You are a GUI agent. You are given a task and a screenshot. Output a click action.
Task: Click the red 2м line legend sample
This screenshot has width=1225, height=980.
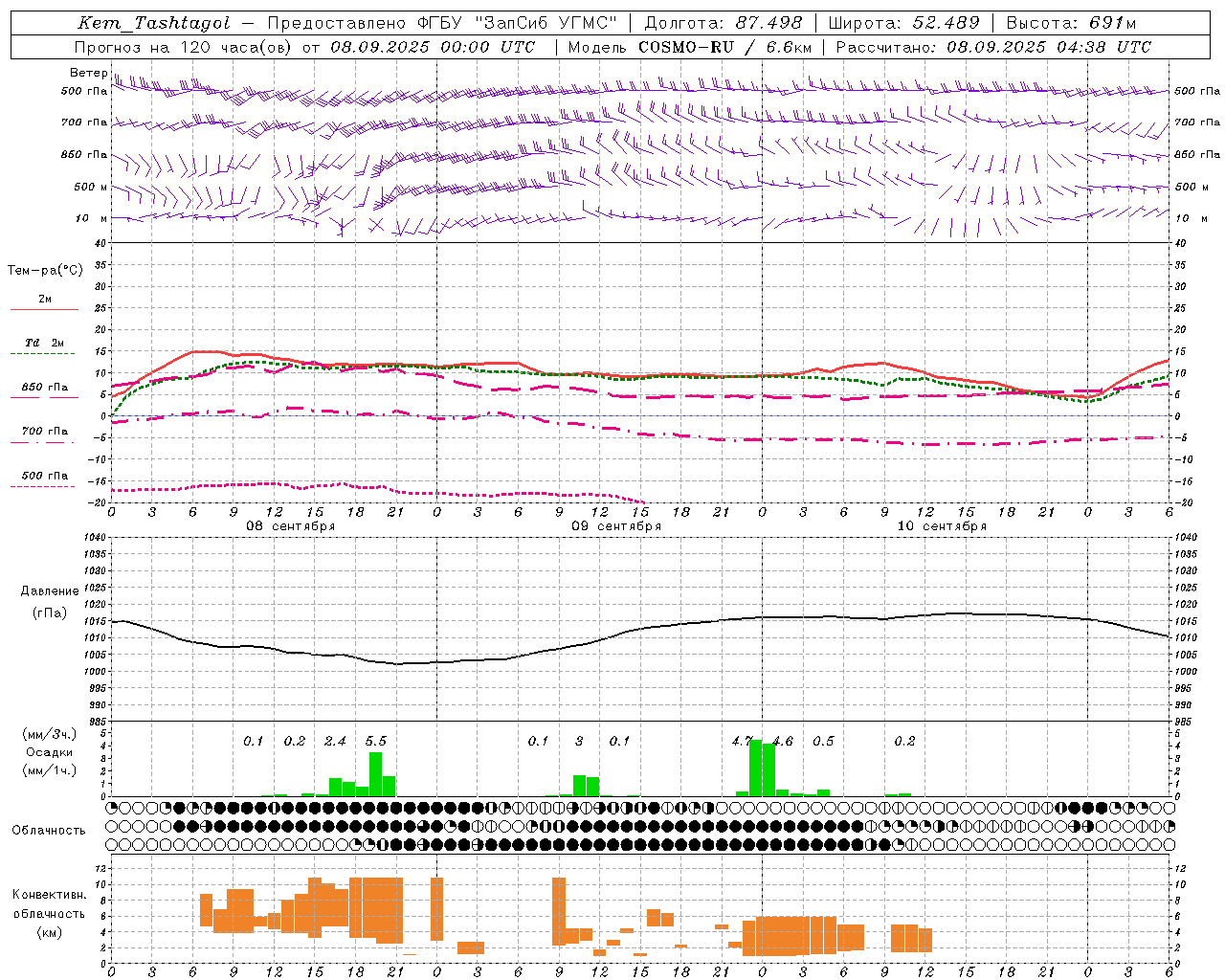(44, 310)
